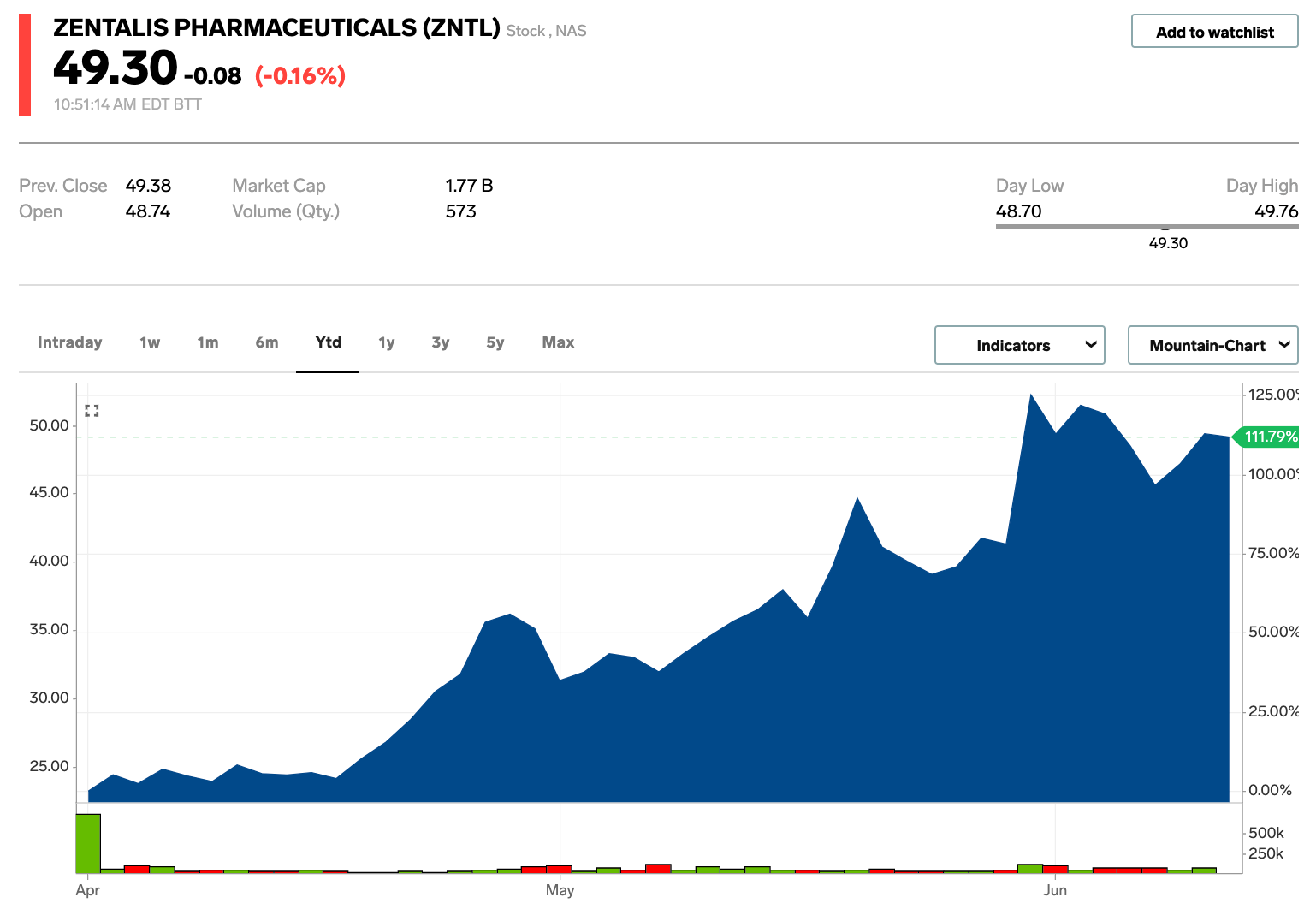Click the May label on the time axis
This screenshot has width=1316, height=921.
pyautogui.click(x=560, y=890)
